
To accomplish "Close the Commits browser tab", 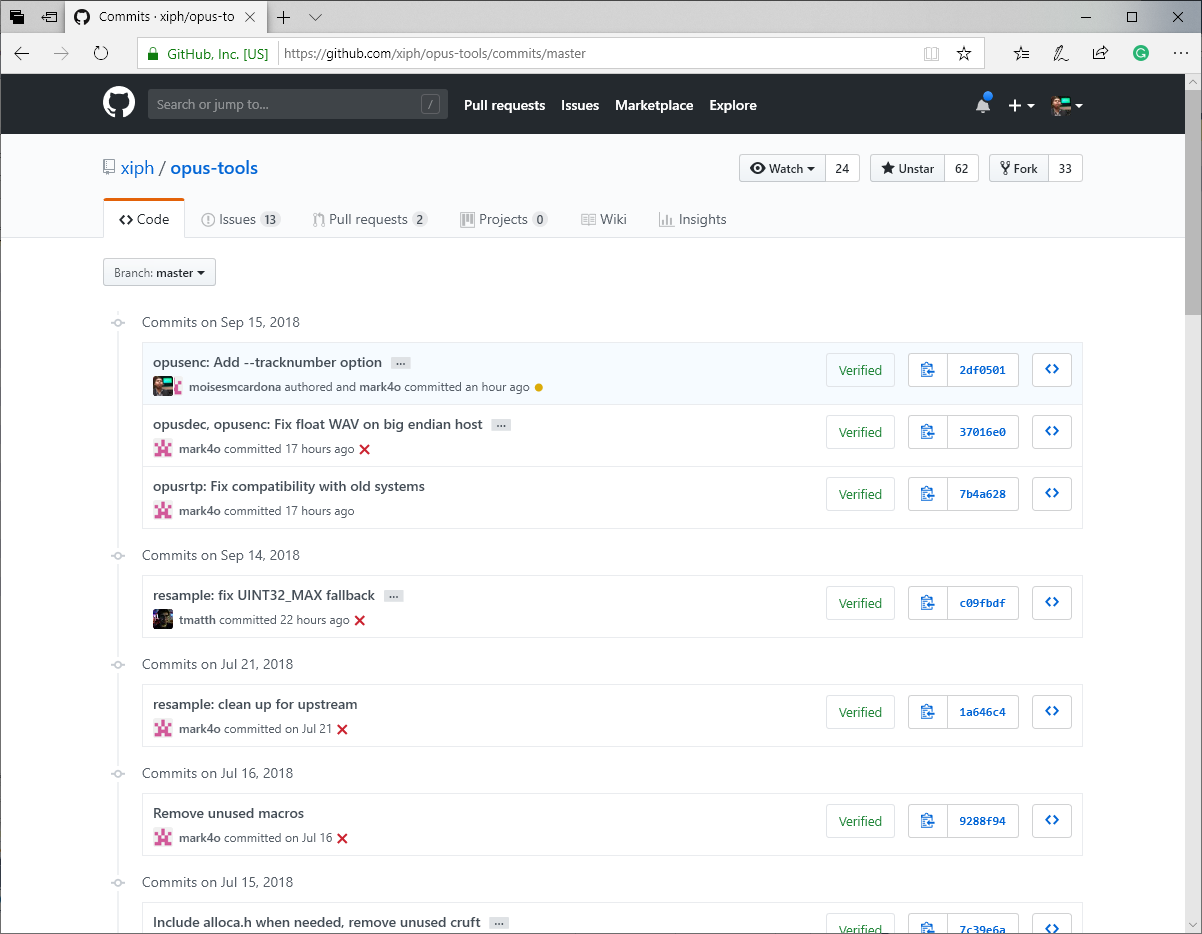I will pyautogui.click(x=250, y=17).
